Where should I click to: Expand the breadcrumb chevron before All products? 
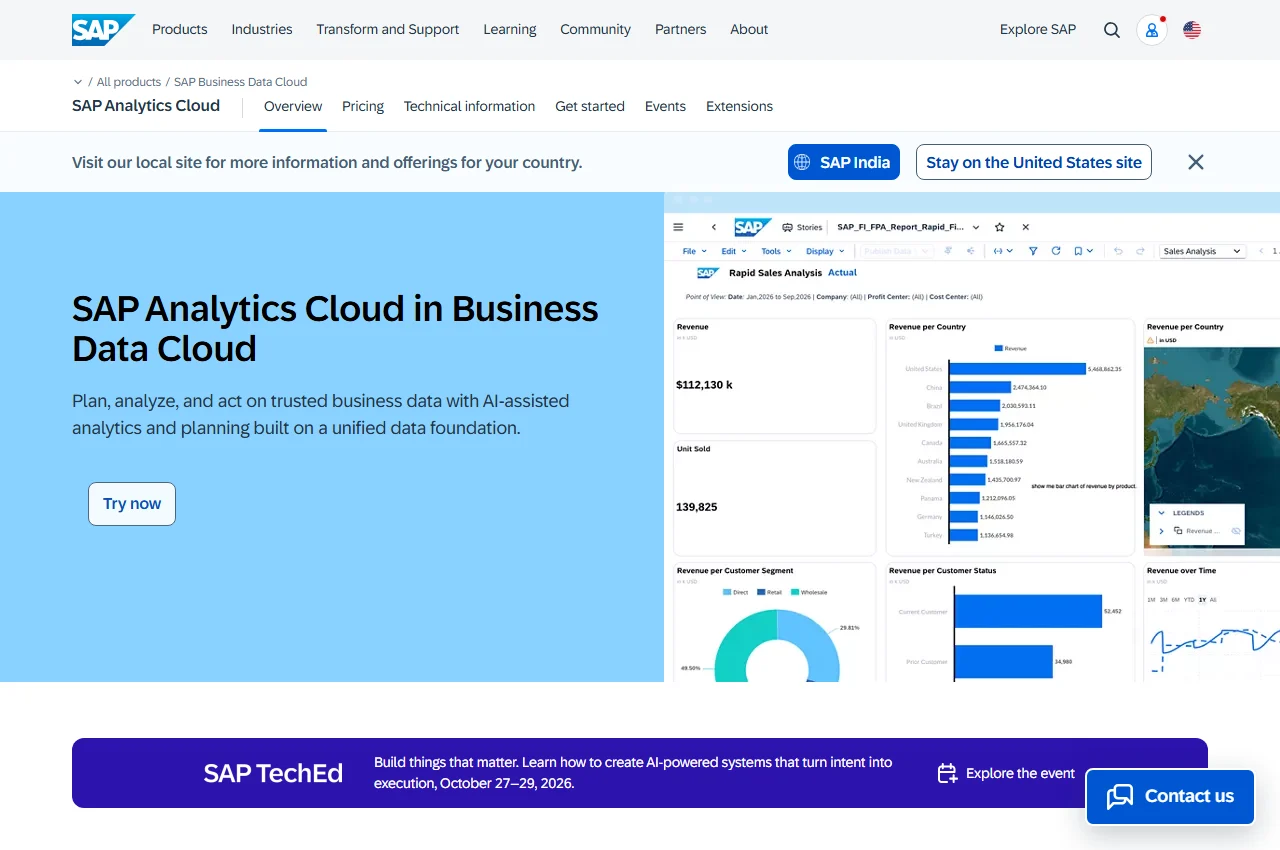coord(78,82)
